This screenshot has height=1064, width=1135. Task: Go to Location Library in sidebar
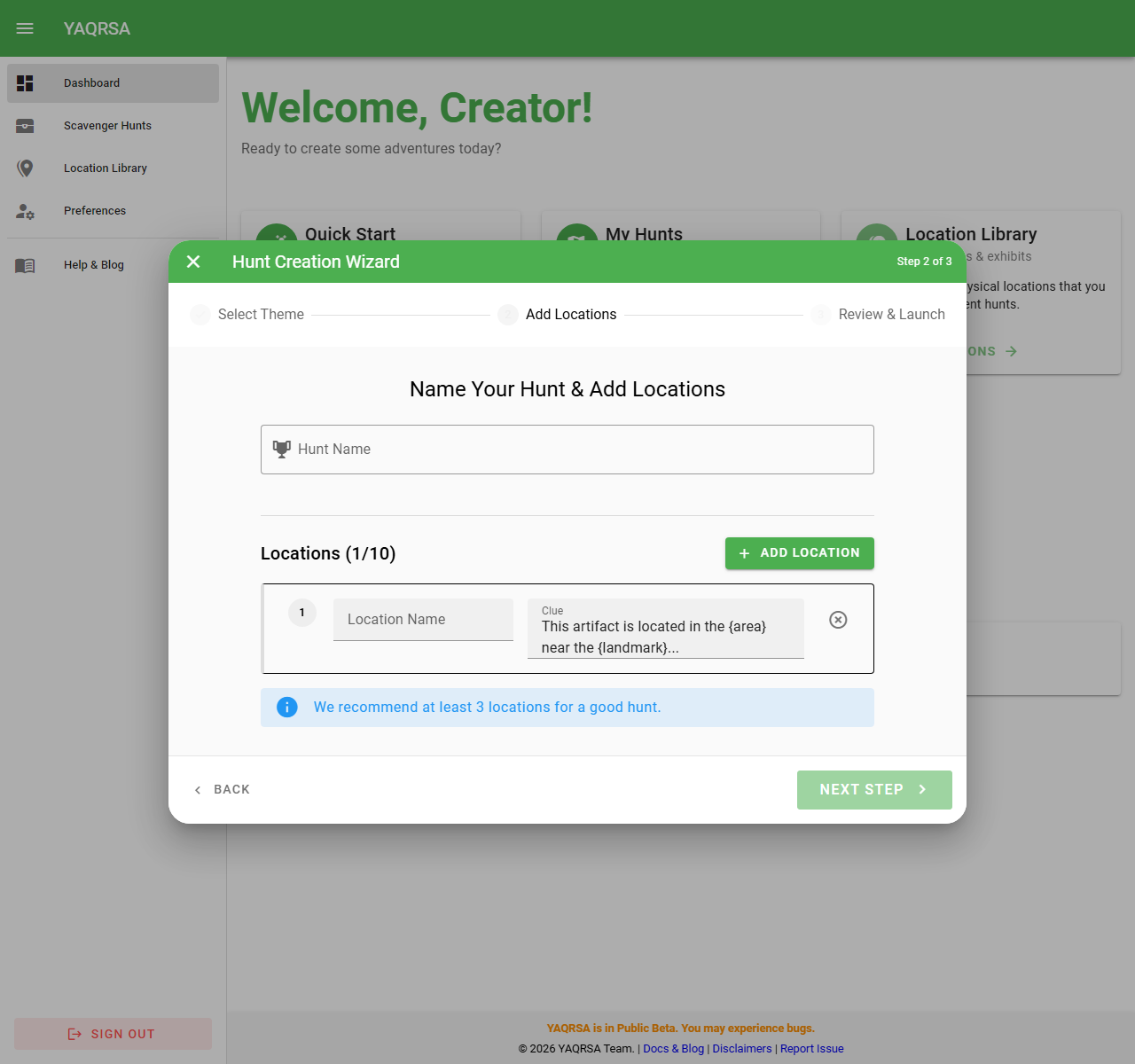click(113, 168)
